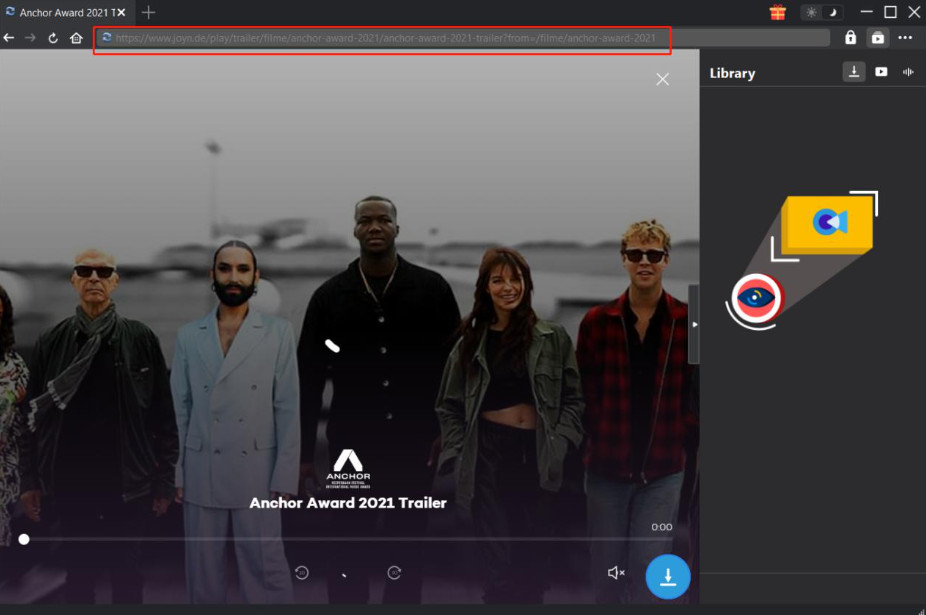Image resolution: width=926 pixels, height=615 pixels.
Task: Open the gift box offer icon
Action: 778,12
